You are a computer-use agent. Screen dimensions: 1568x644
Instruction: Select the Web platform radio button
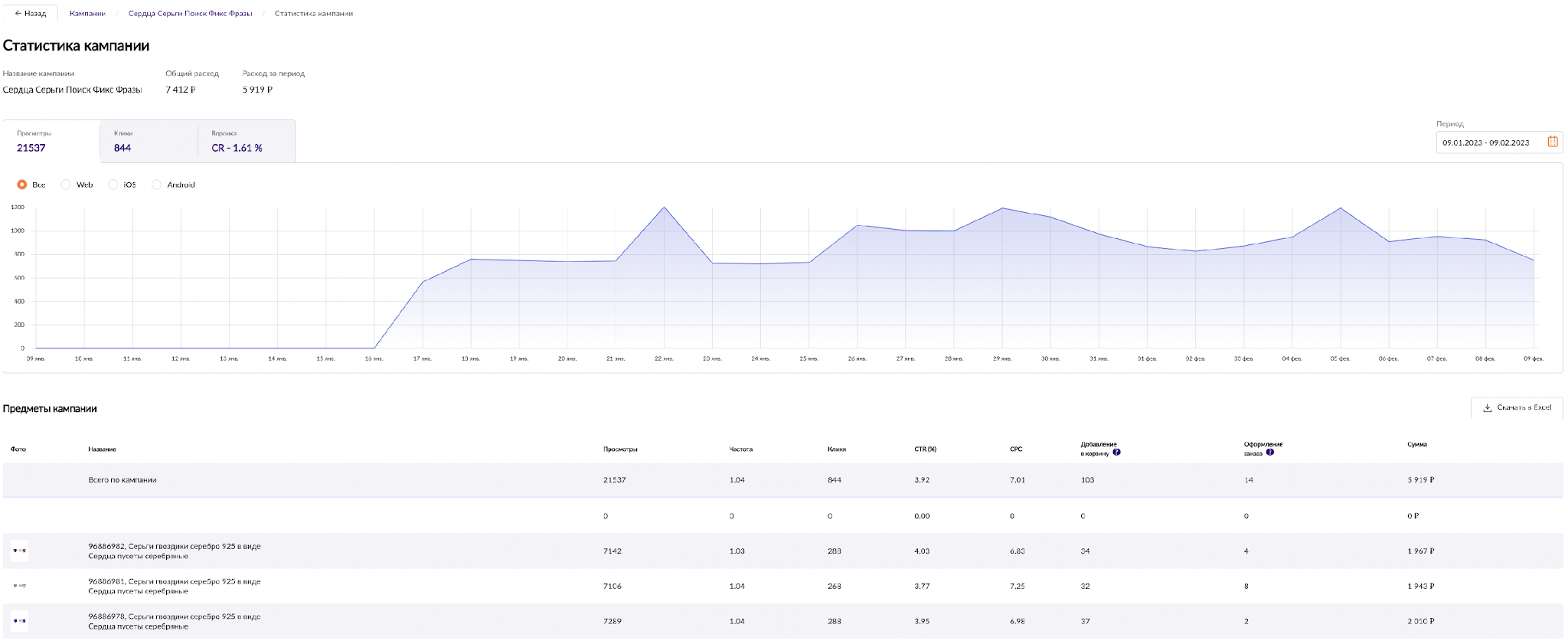pos(66,185)
